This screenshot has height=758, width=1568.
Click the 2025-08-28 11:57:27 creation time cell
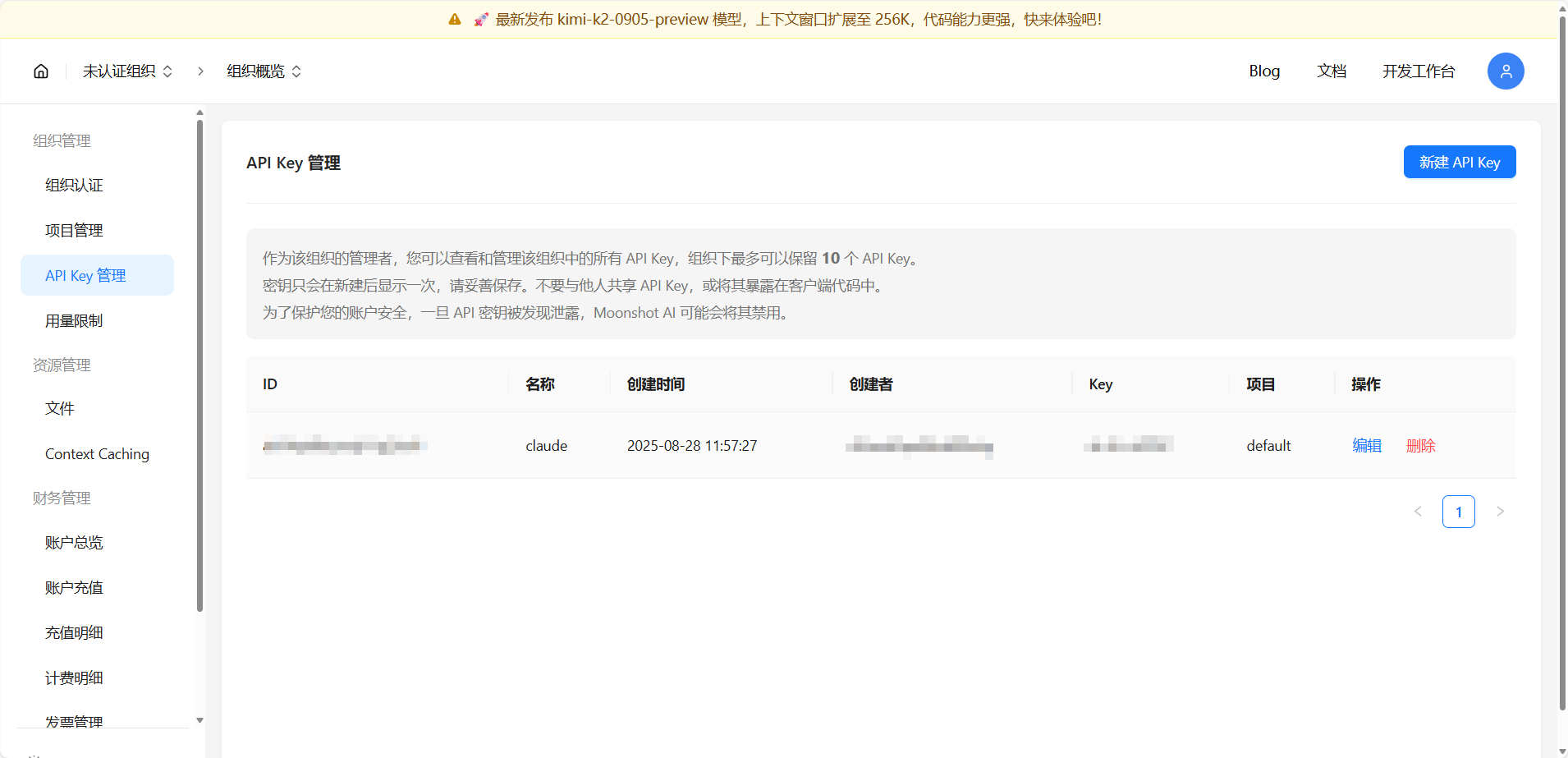pos(692,446)
